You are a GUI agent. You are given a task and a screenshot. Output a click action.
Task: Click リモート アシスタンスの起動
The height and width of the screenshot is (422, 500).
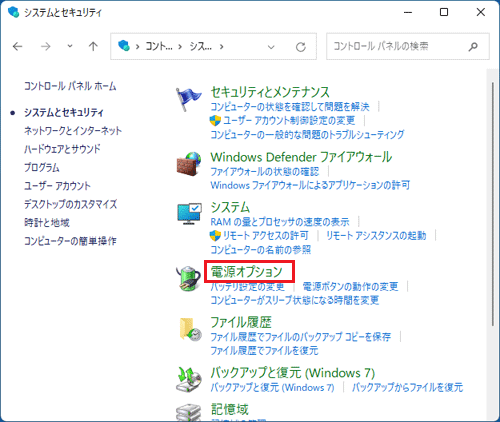(x=376, y=236)
